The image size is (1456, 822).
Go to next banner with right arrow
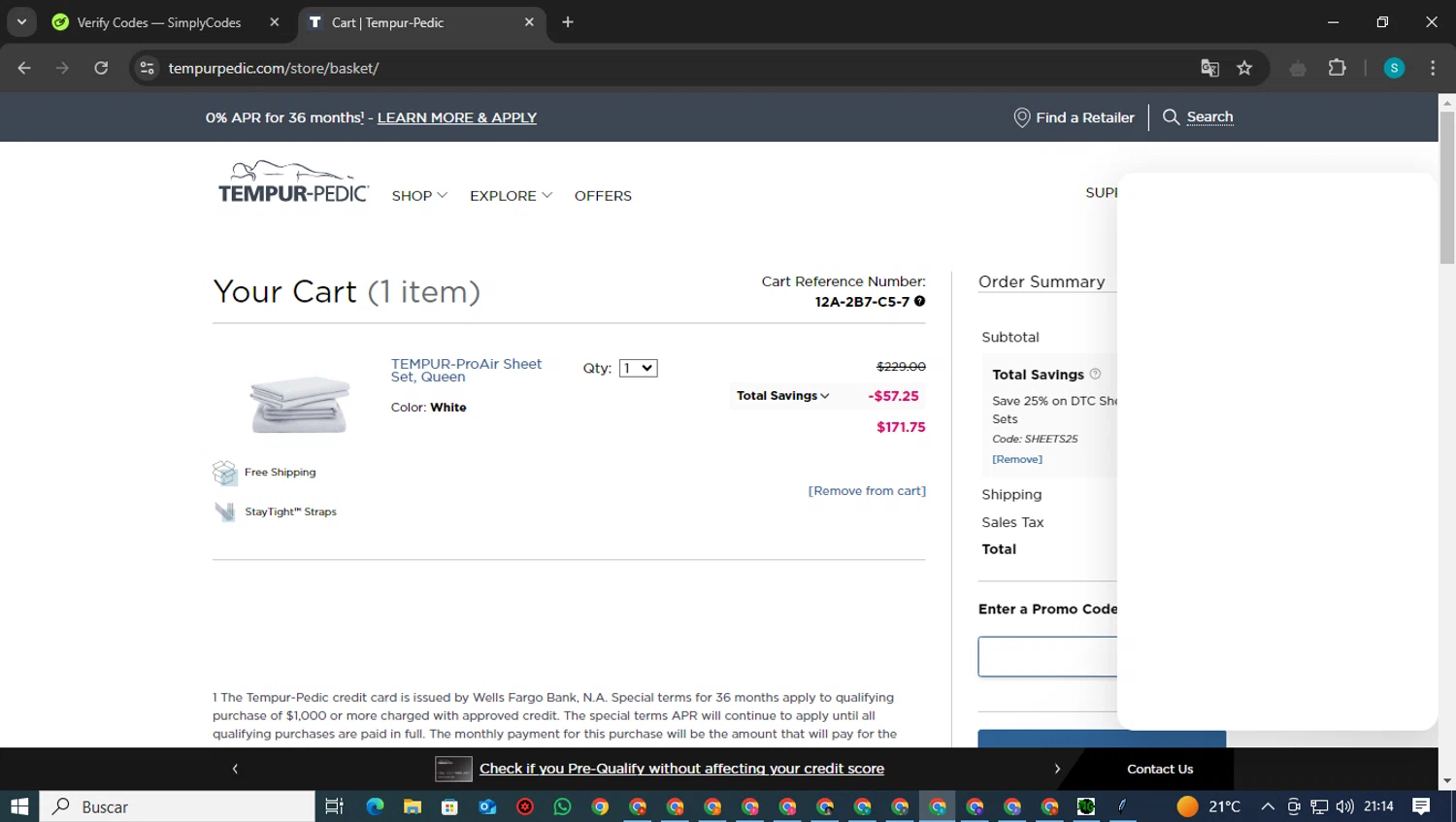pyautogui.click(x=1057, y=769)
